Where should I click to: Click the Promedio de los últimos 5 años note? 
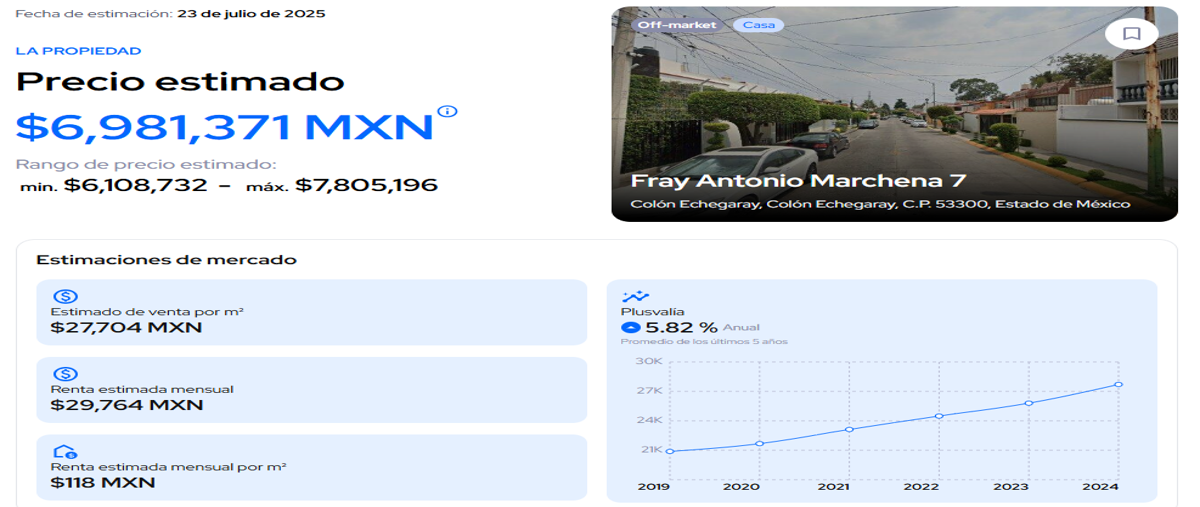(x=704, y=342)
